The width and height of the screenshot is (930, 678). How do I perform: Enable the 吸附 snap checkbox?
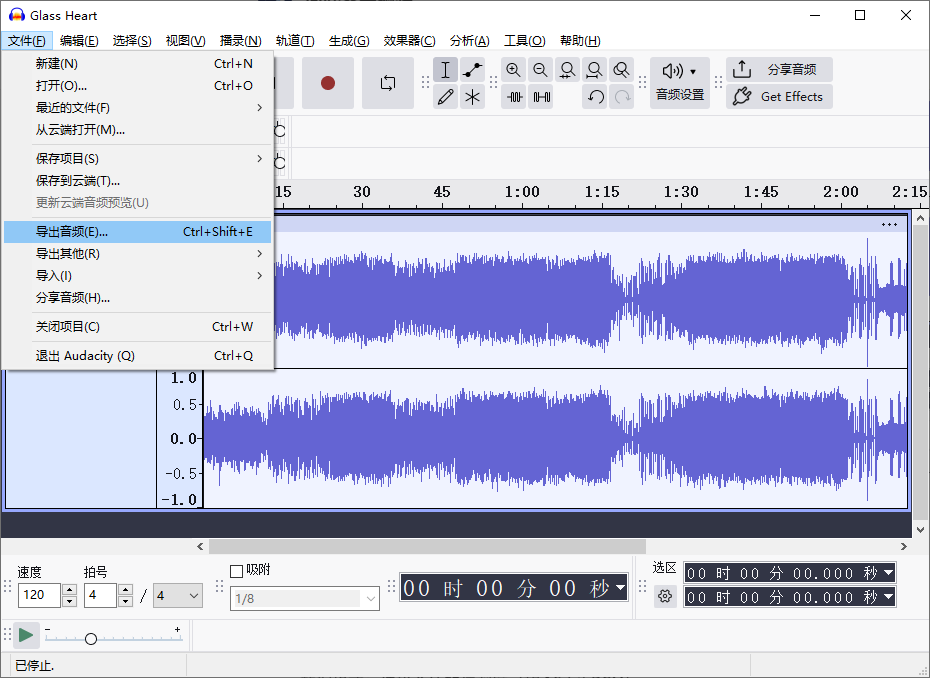tap(237, 571)
